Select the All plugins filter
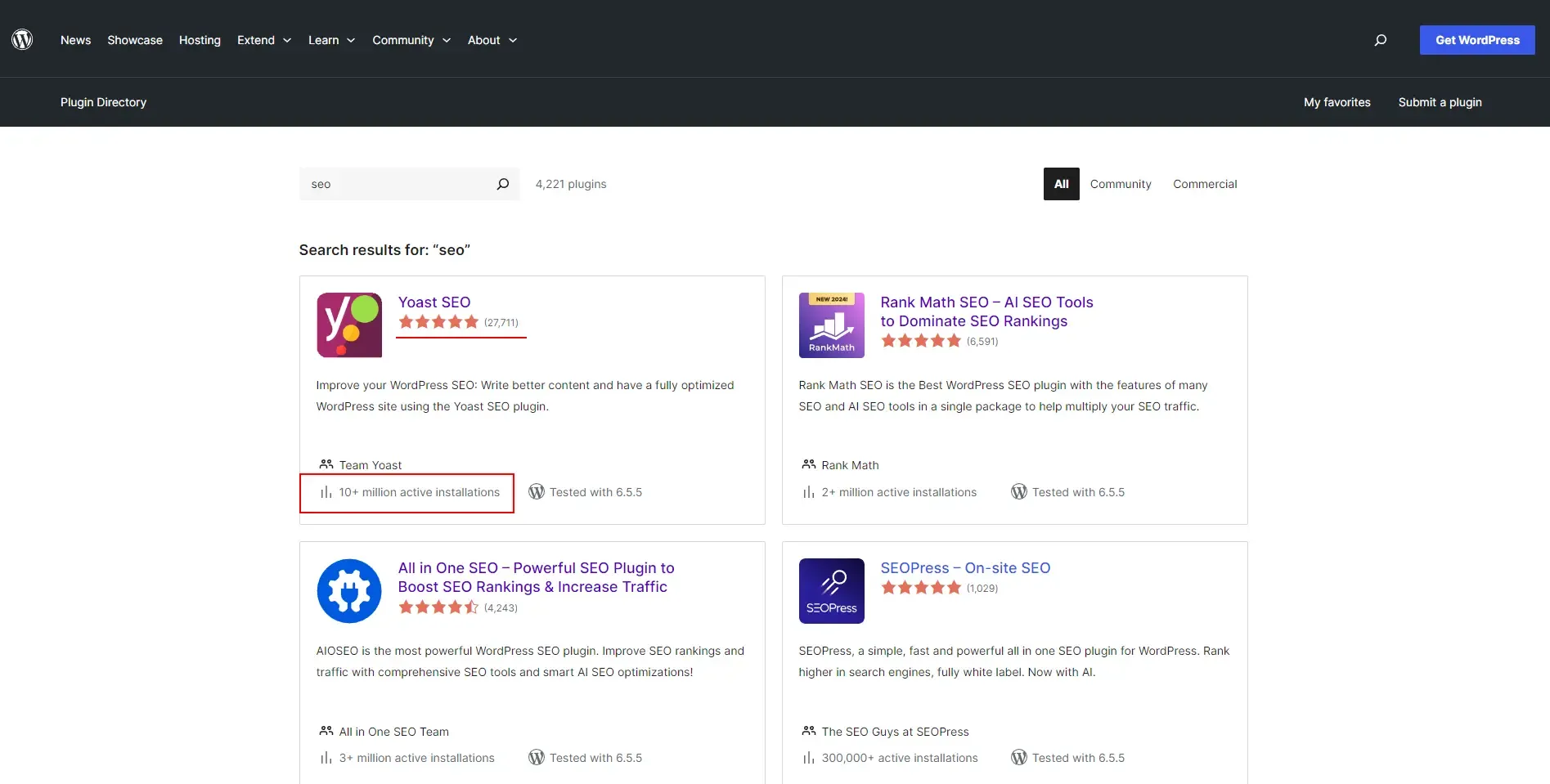 pos(1060,184)
